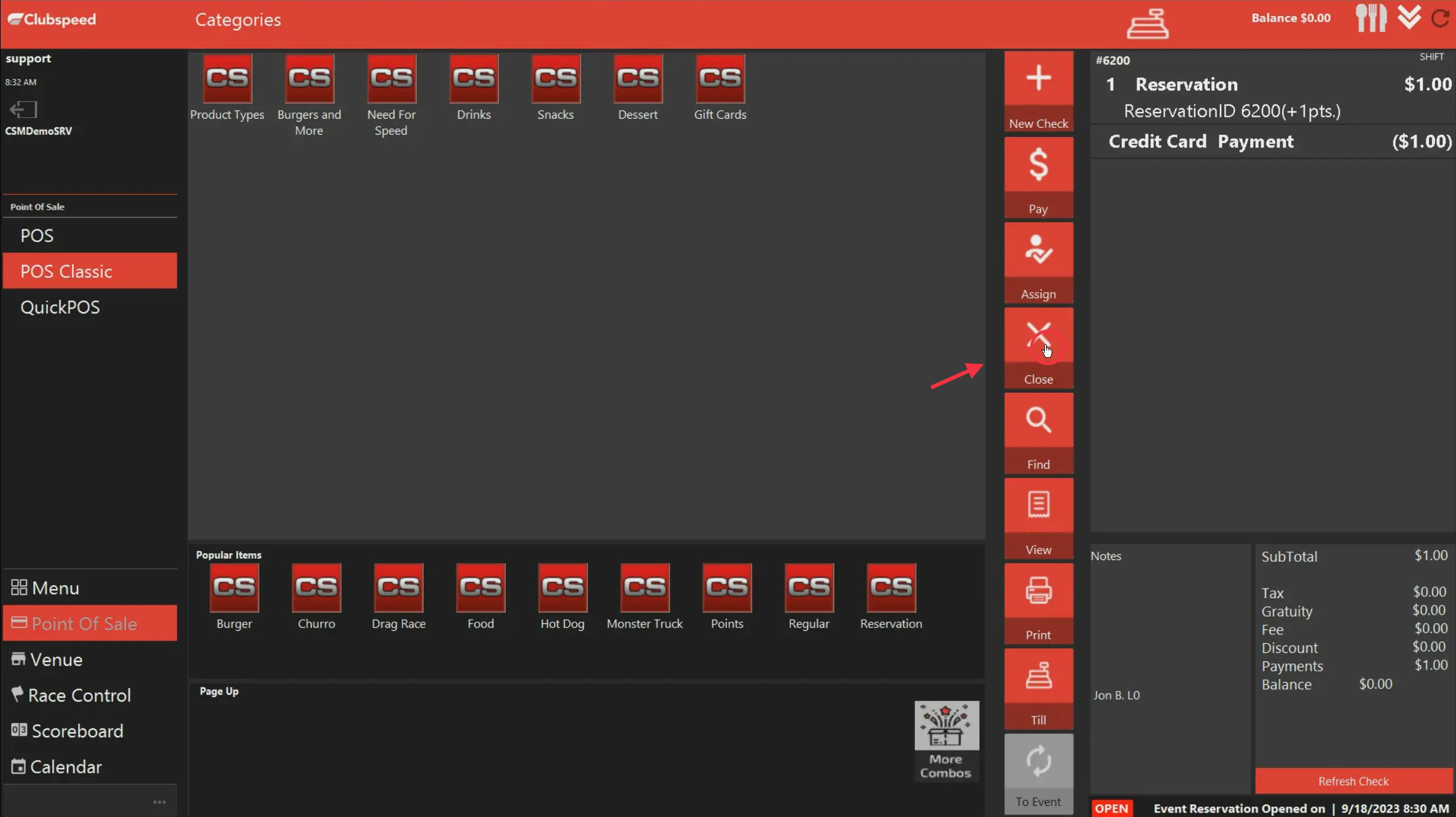Close the current check with the X button
Screen dimensions: 1456x817
pos(1039,347)
